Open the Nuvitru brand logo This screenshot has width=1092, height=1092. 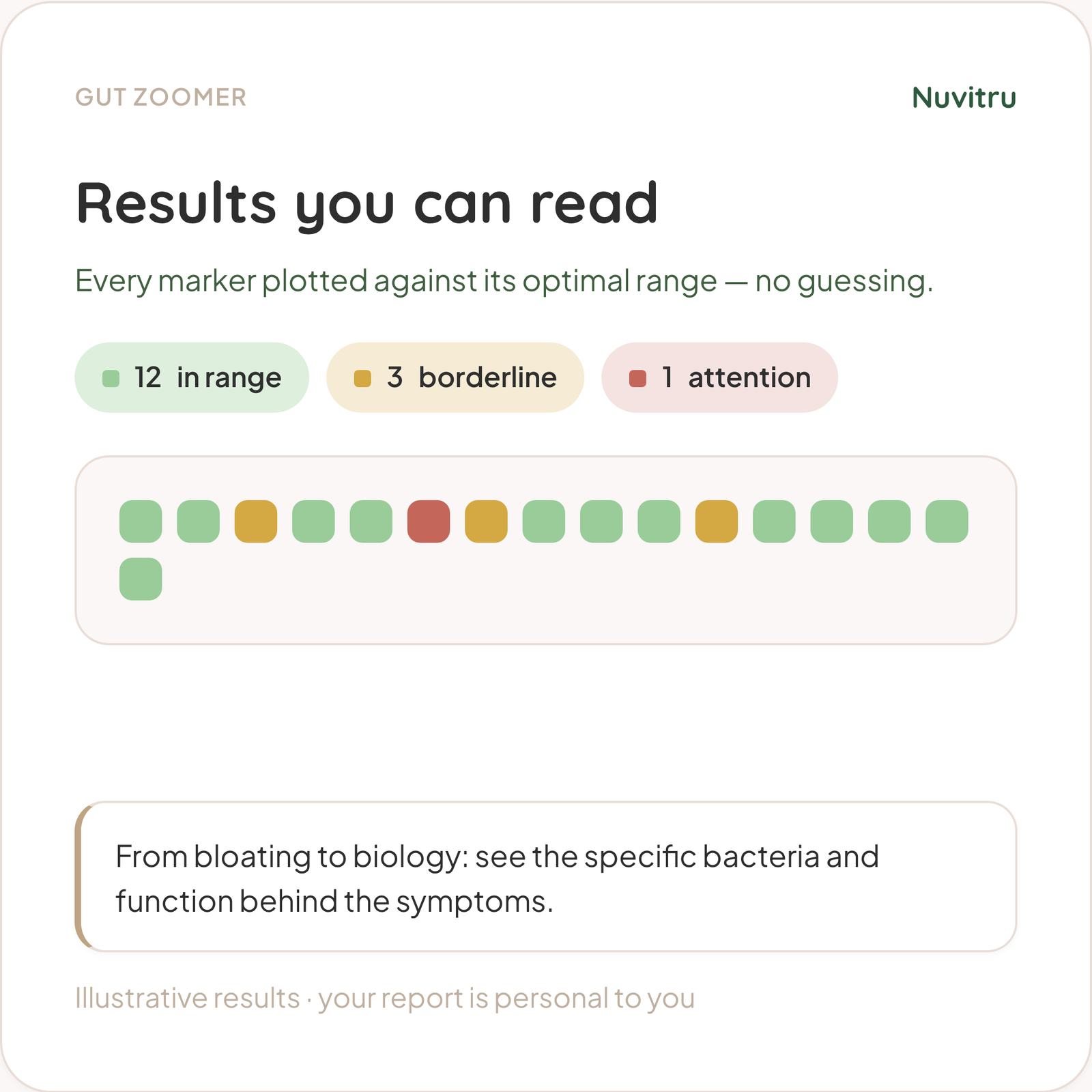[964, 98]
